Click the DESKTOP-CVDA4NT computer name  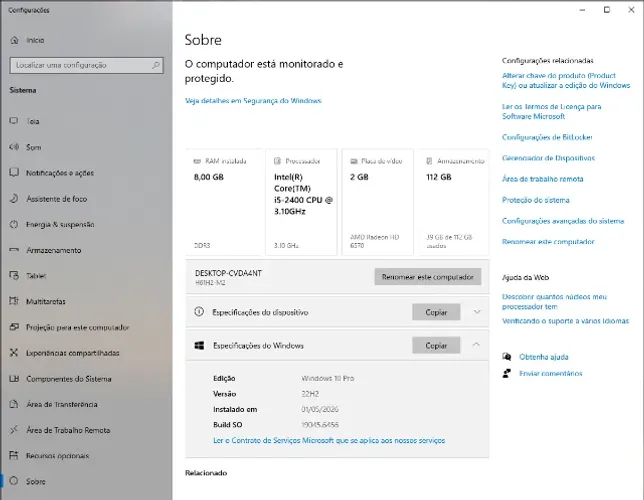coord(228,273)
